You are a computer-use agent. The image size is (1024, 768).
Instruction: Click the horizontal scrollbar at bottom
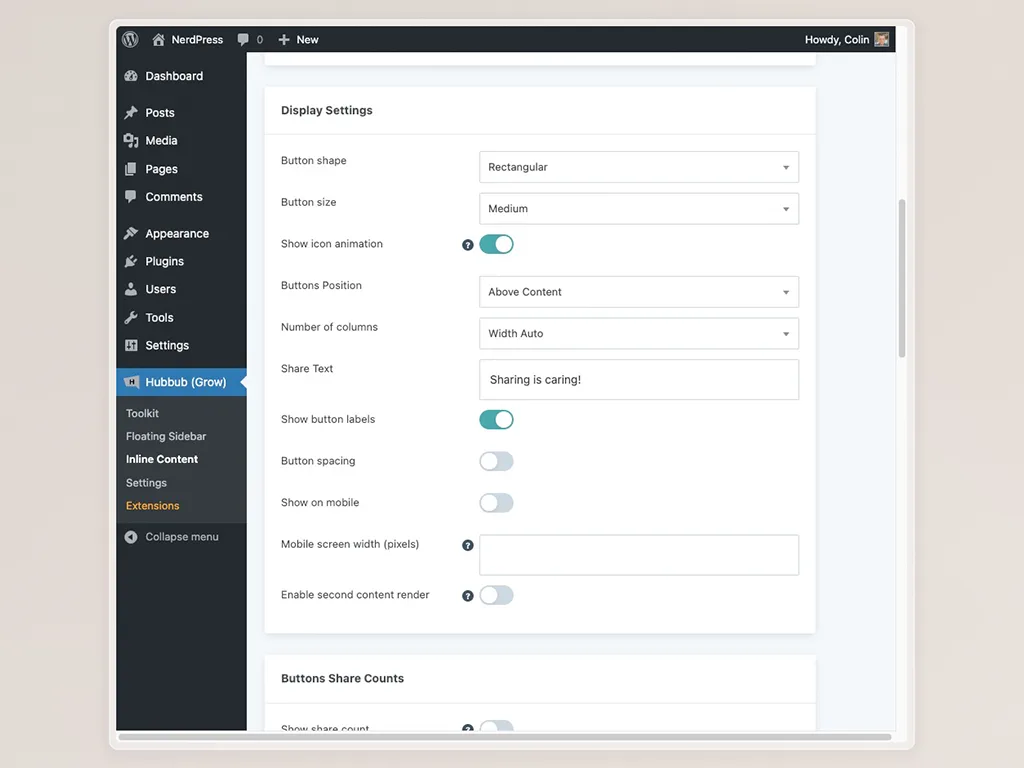504,737
